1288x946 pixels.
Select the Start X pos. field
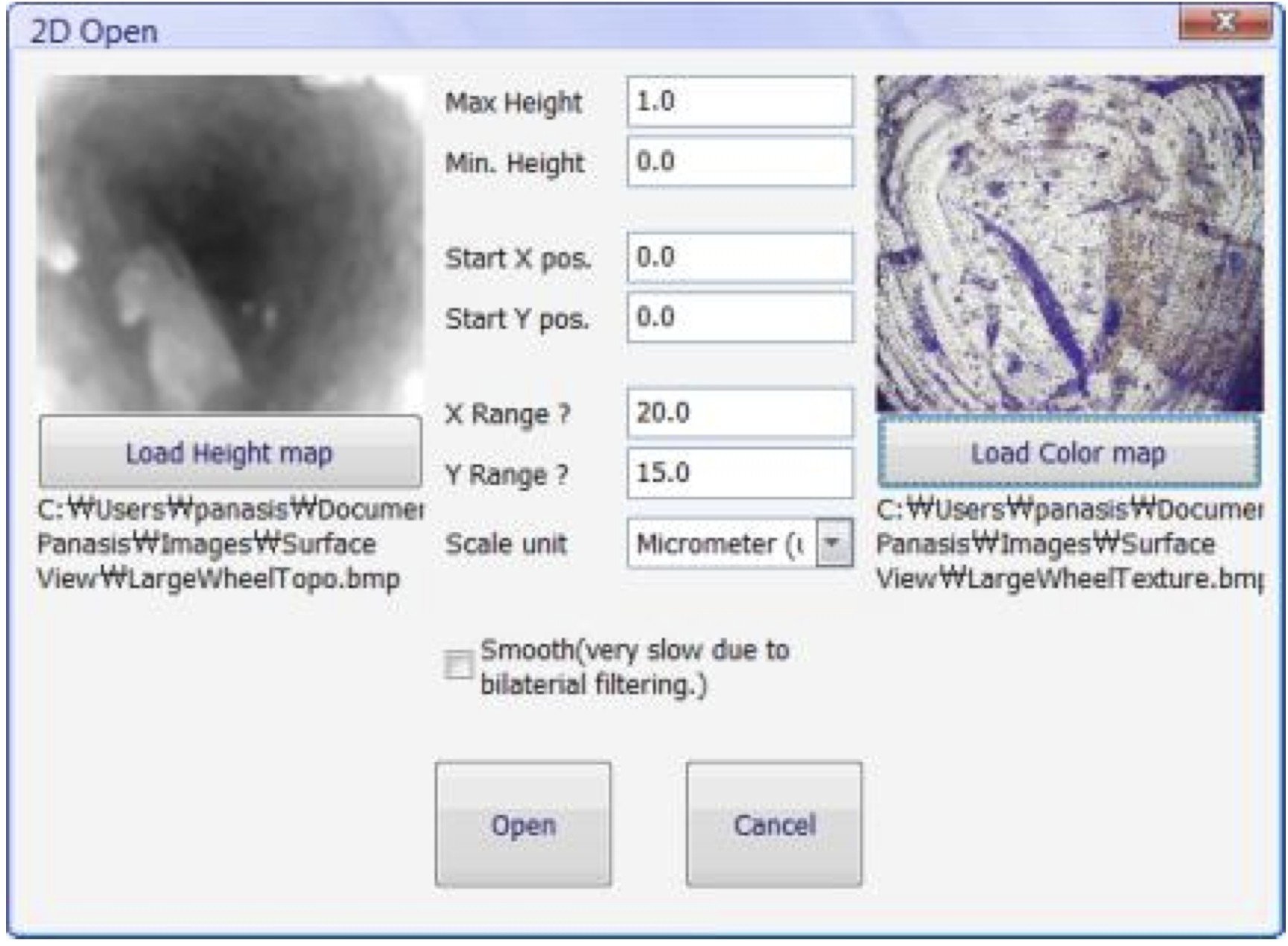point(740,258)
